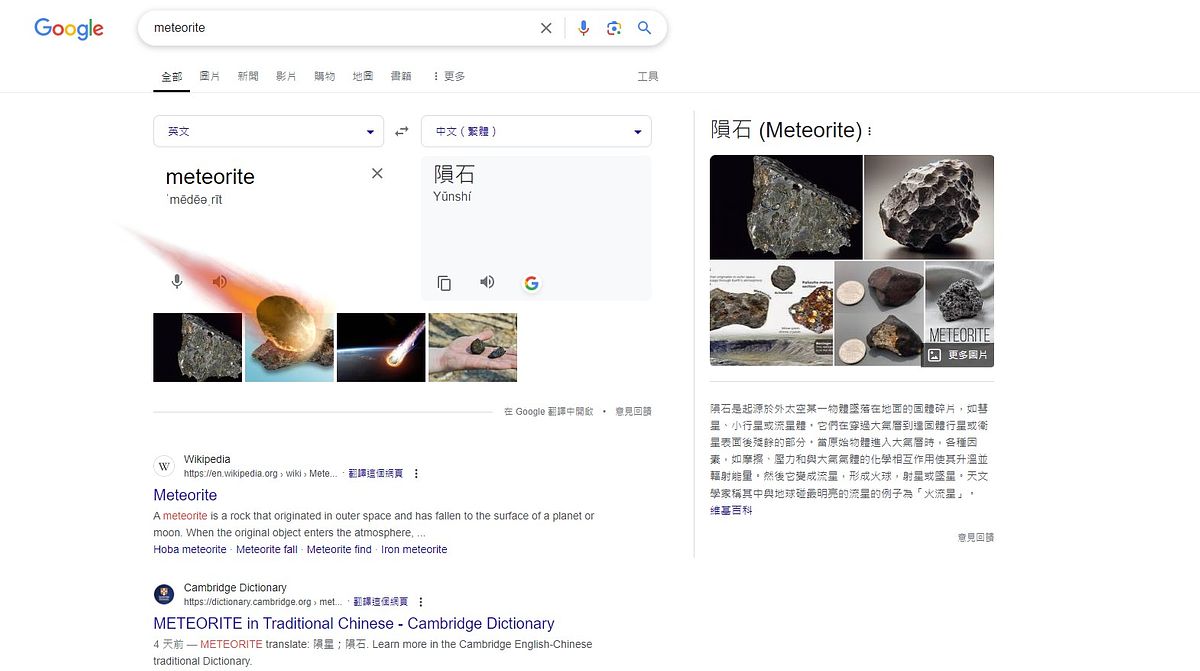This screenshot has height=671, width=1200.
Task: Expand the 更多 search filters menu
Action: [x=448, y=76]
